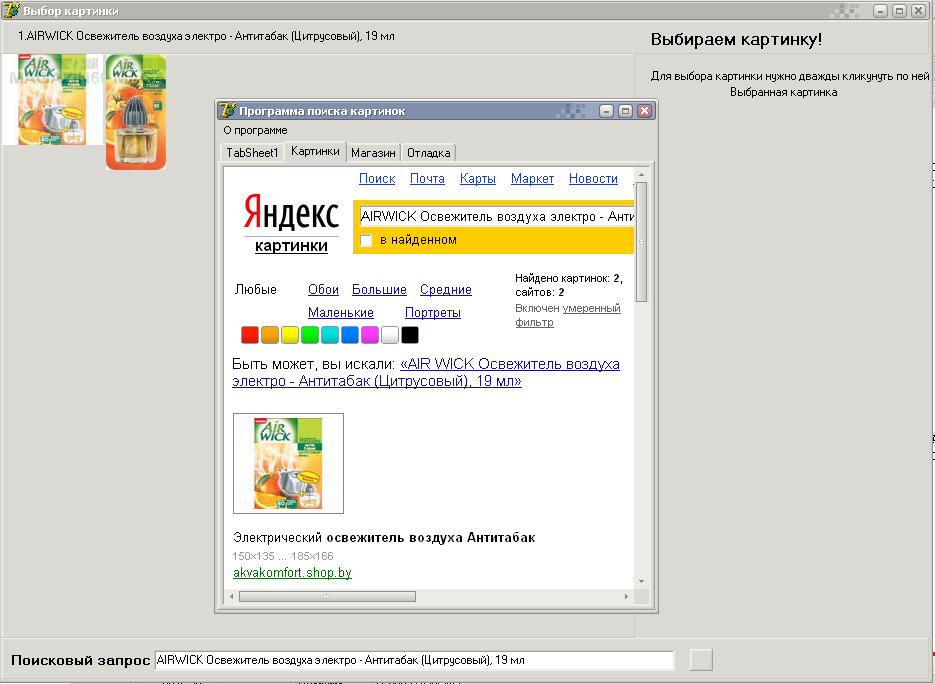
Task: Click the horizontal scrollbar thumb
Action: click(x=327, y=596)
